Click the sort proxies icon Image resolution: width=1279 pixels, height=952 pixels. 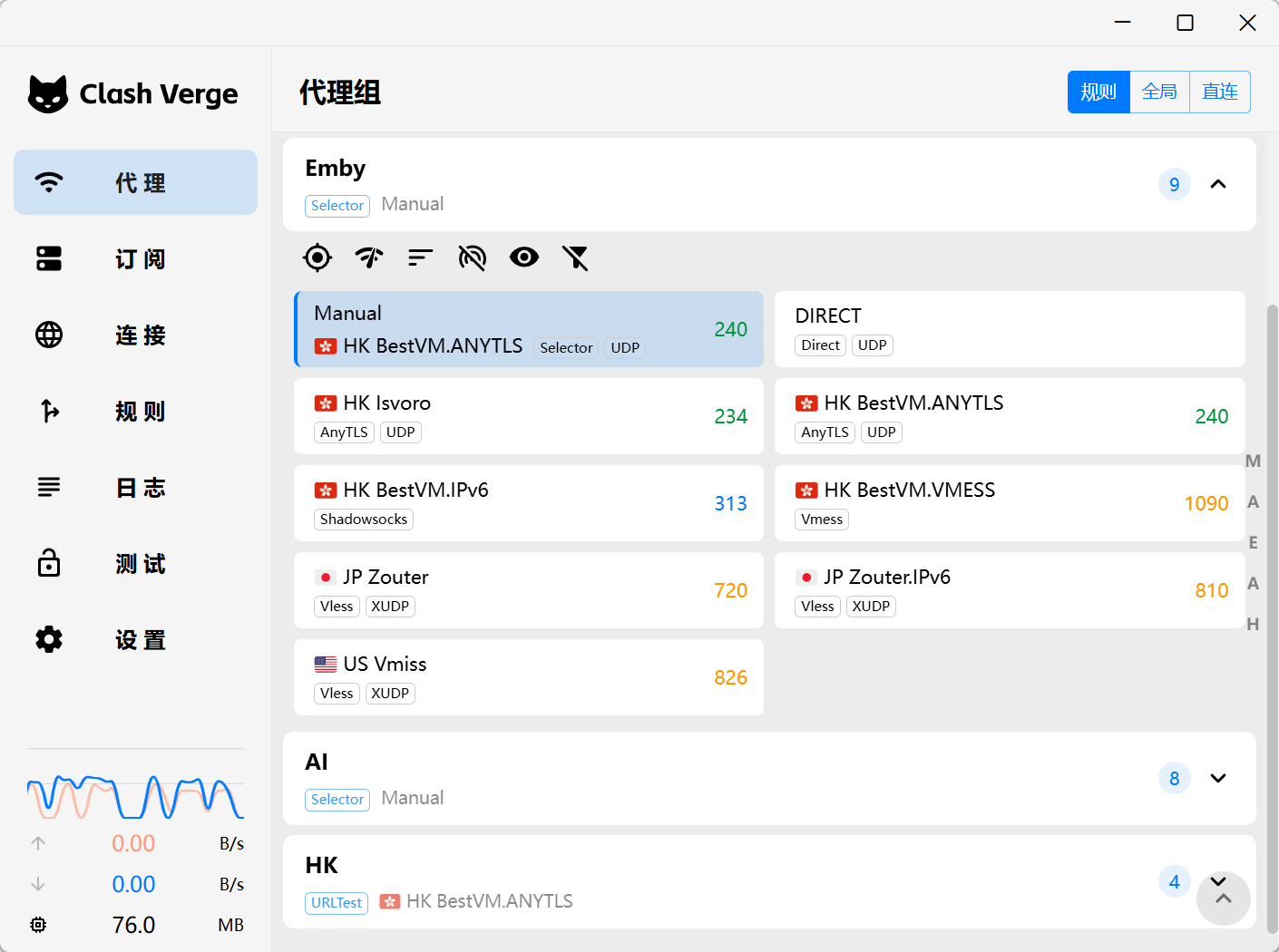click(x=420, y=258)
